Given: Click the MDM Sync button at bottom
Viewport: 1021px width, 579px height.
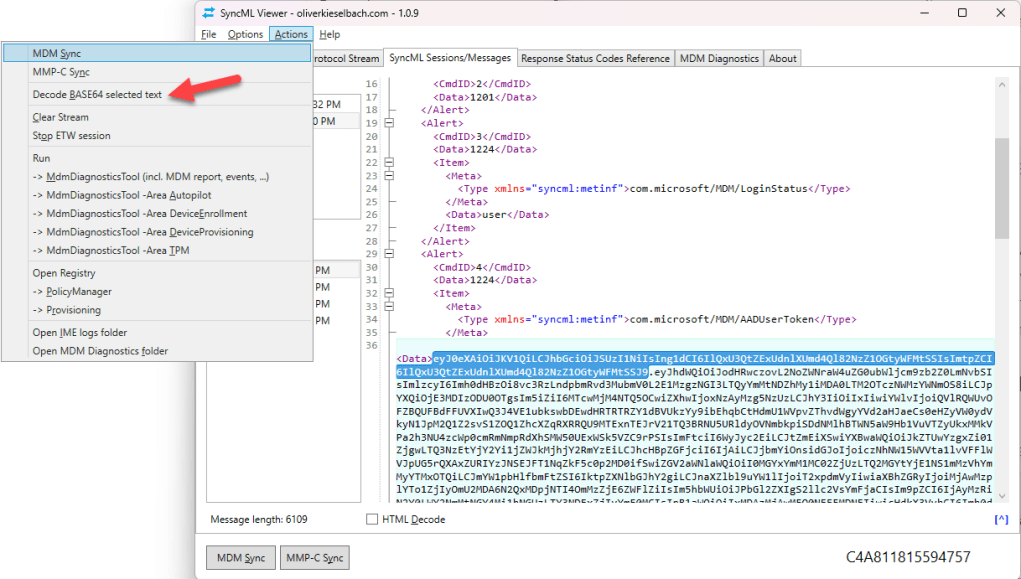Looking at the screenshot, I should 240,557.
